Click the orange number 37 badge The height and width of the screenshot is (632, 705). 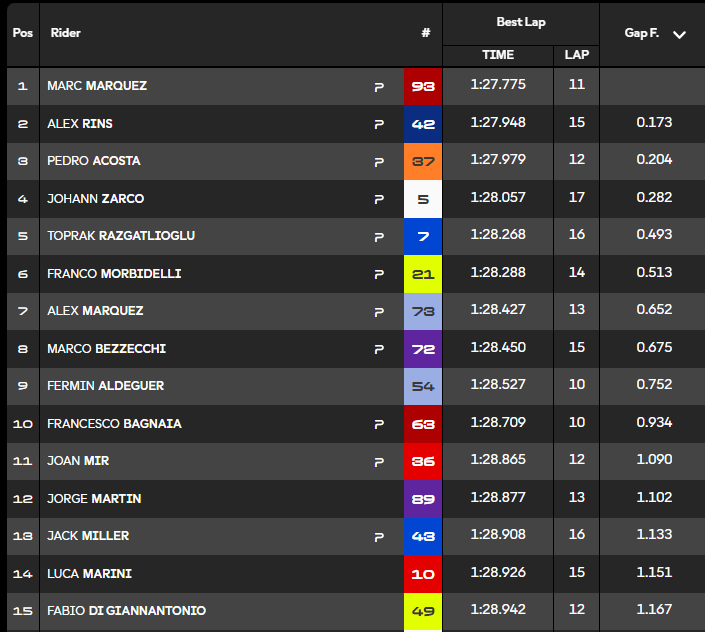pyautogui.click(x=423, y=161)
